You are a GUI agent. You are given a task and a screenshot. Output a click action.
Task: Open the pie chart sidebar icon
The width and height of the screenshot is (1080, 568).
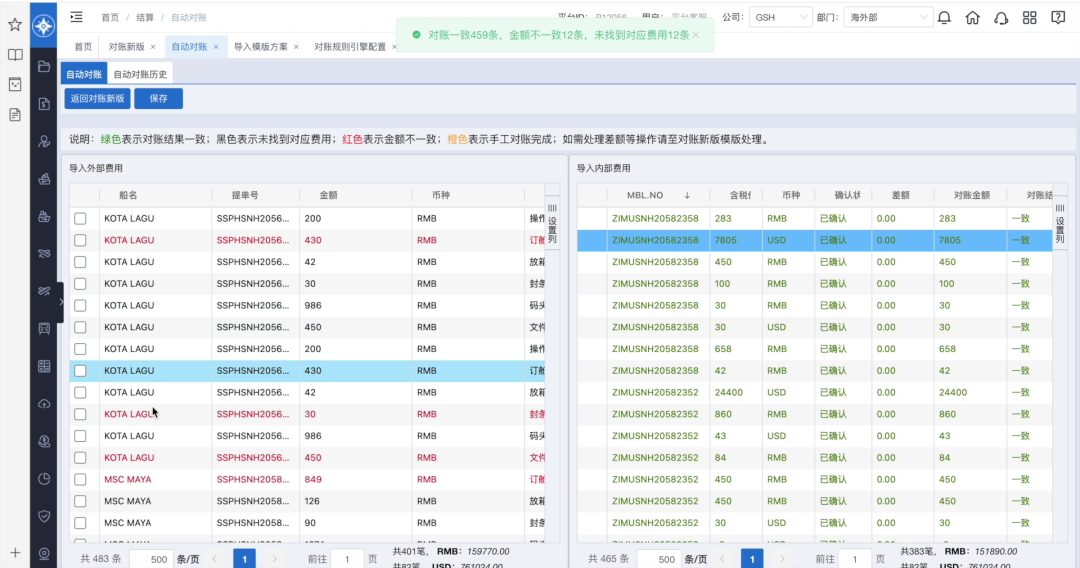(x=44, y=478)
